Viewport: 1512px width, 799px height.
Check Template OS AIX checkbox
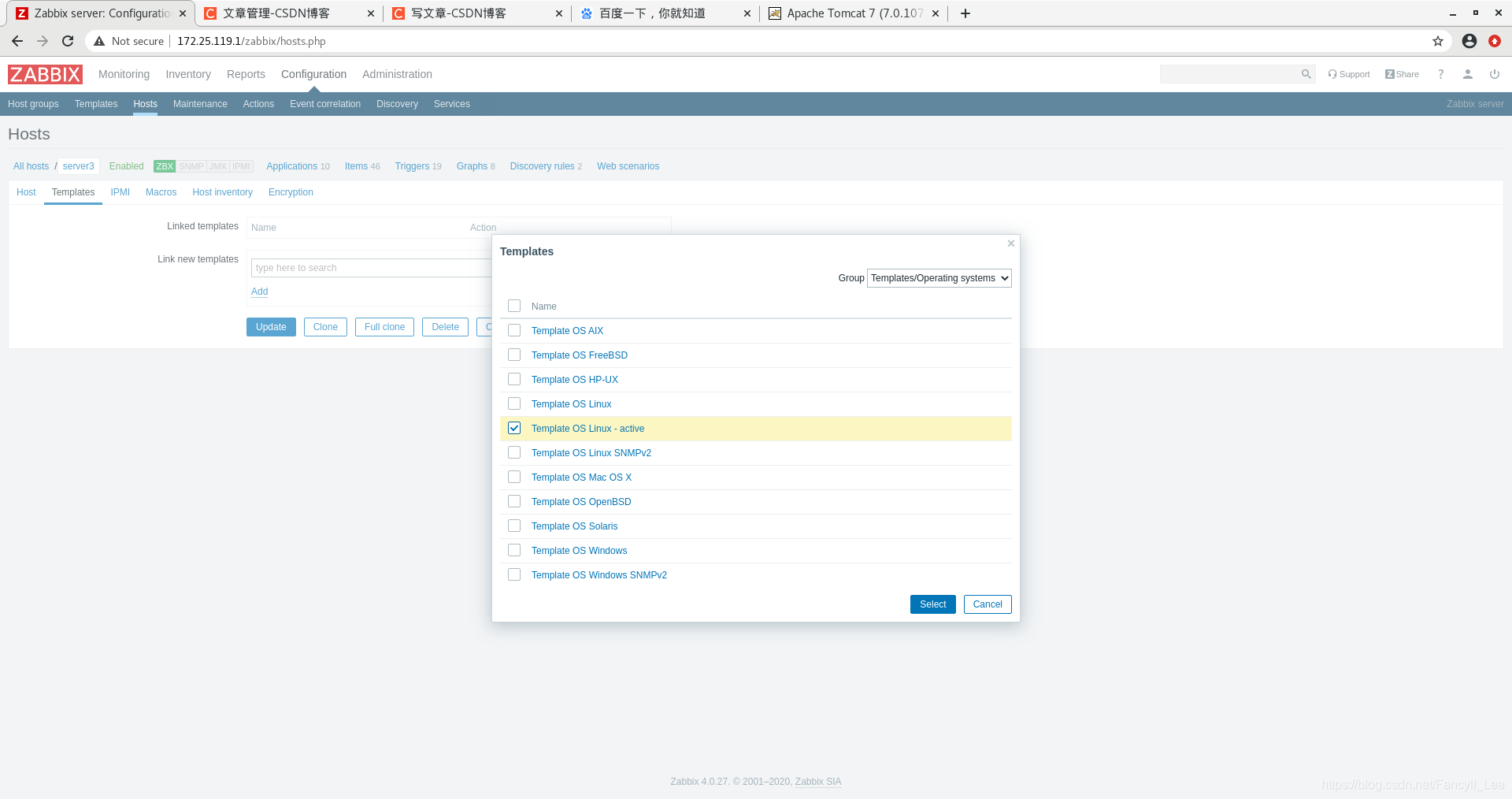514,330
